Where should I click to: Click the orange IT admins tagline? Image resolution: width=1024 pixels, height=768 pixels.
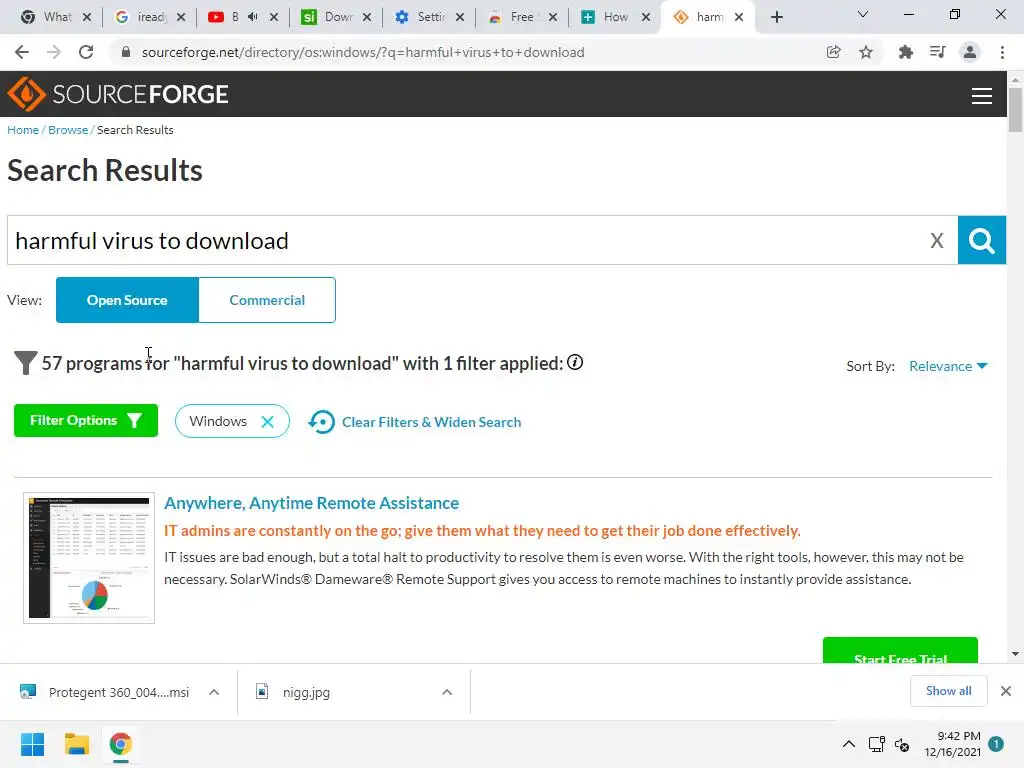(482, 530)
